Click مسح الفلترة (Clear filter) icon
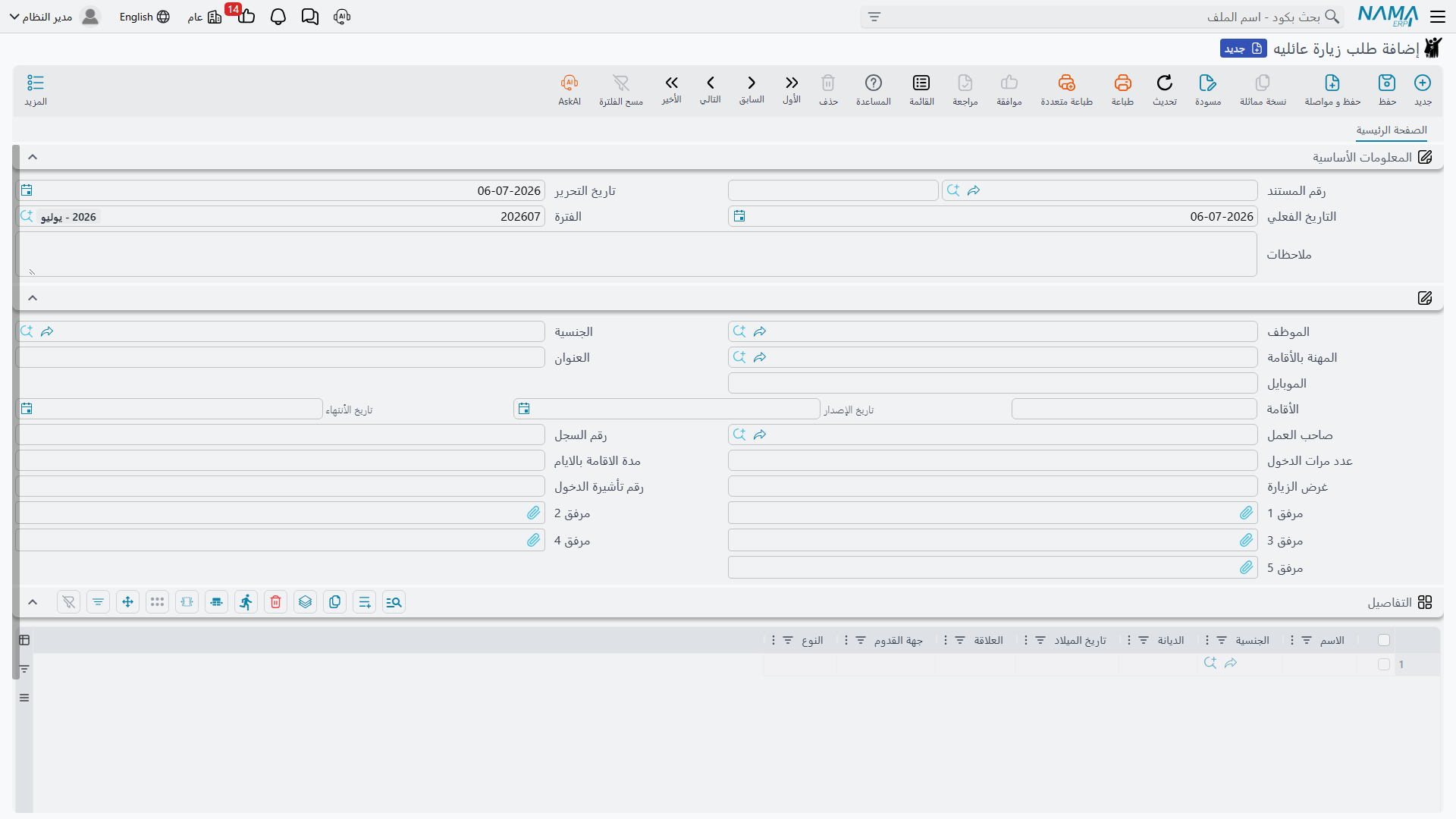 pyautogui.click(x=621, y=83)
